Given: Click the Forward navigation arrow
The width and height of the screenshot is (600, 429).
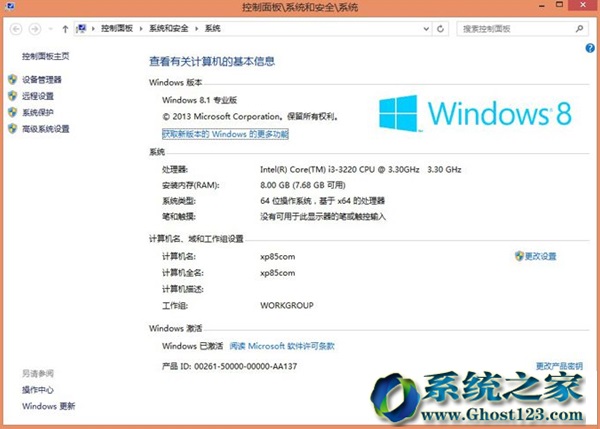Looking at the screenshot, I should tap(35, 29).
